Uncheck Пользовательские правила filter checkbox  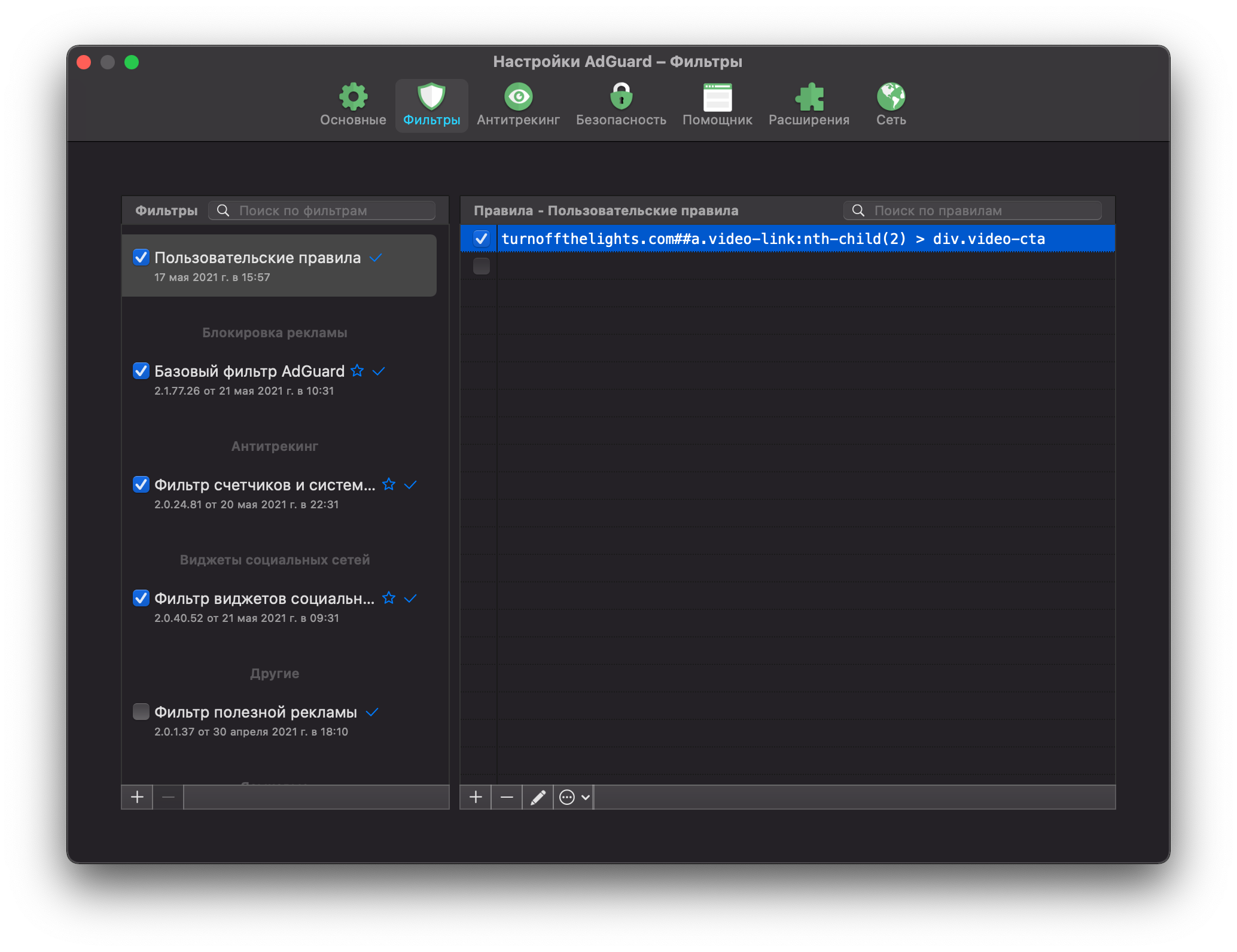pyautogui.click(x=141, y=257)
